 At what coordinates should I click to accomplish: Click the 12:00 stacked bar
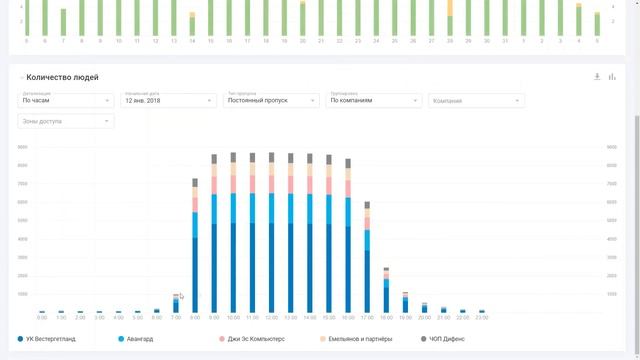(271, 232)
